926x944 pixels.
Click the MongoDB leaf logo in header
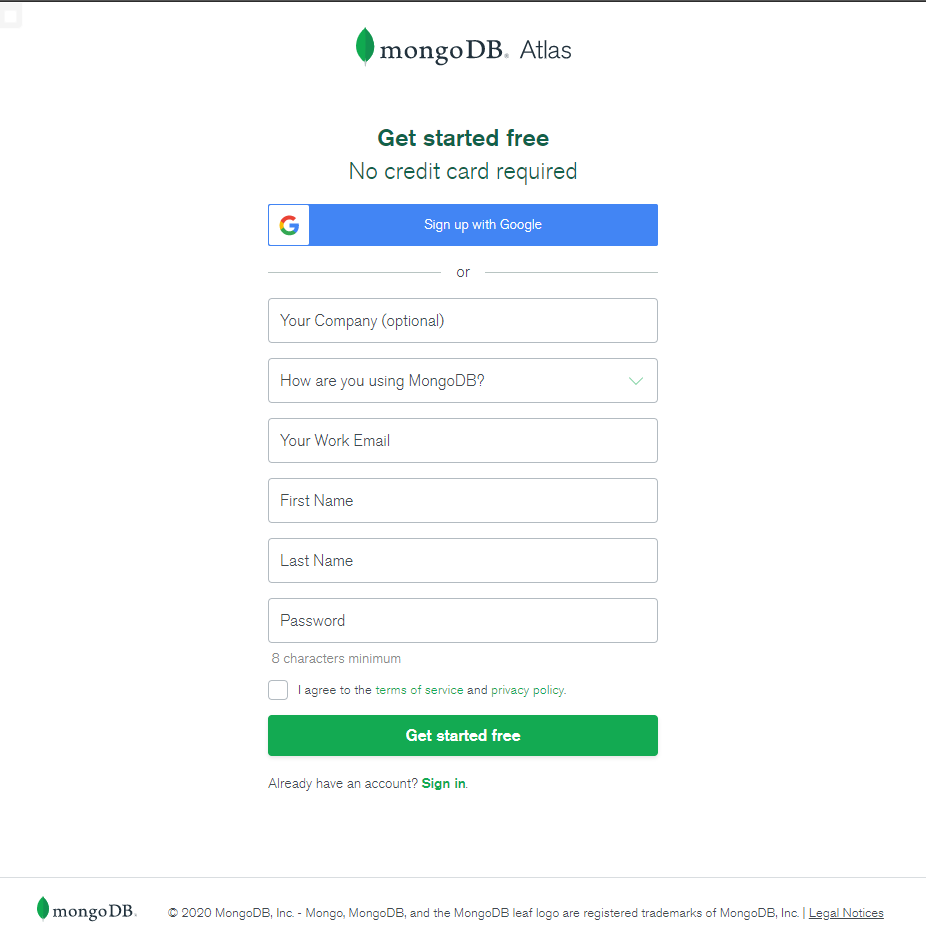coord(365,47)
